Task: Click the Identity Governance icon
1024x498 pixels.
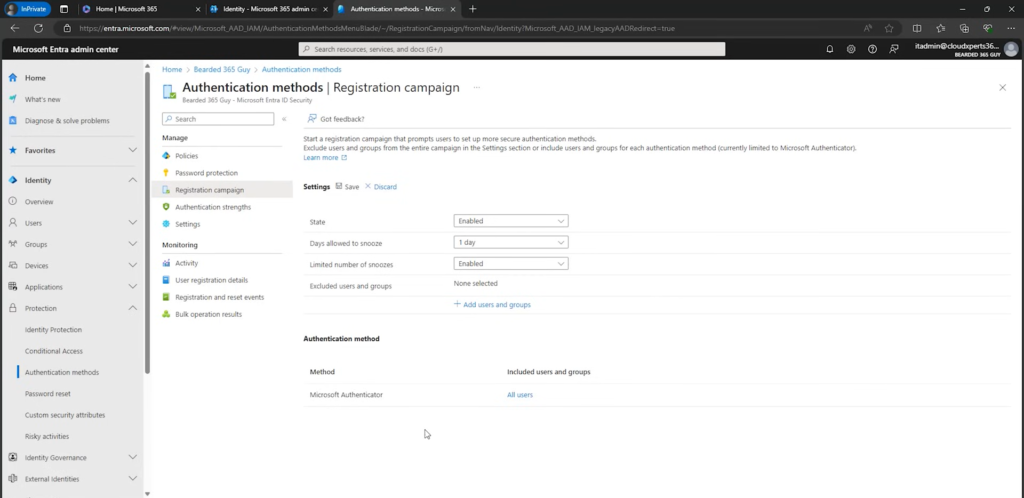Action: pyautogui.click(x=12, y=458)
